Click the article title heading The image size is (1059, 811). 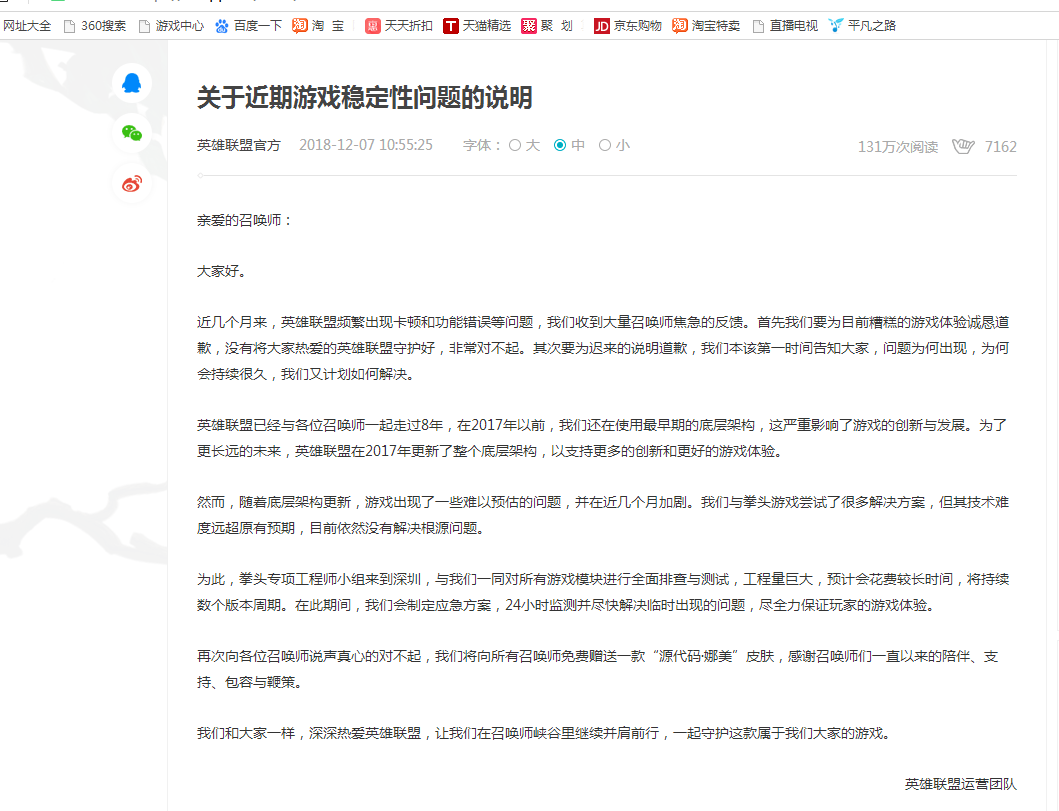pos(365,98)
